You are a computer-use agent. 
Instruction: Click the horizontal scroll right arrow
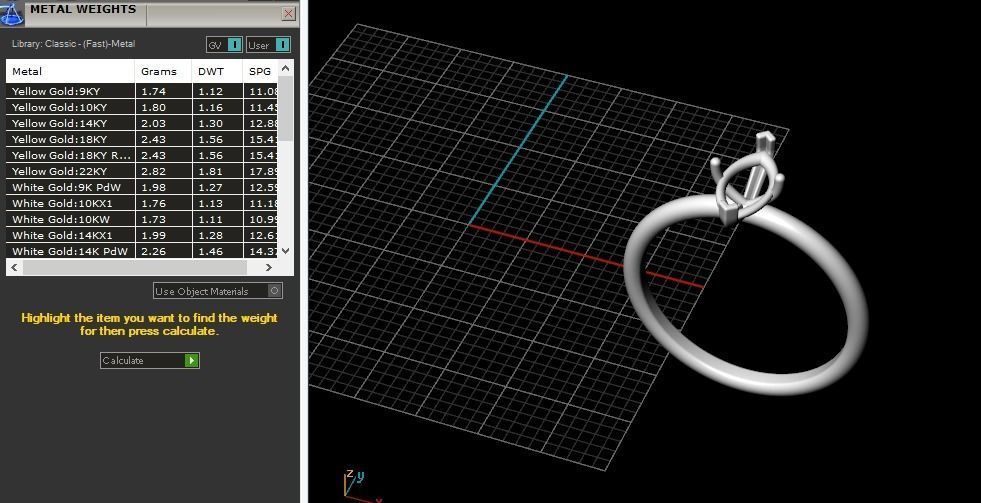click(269, 267)
